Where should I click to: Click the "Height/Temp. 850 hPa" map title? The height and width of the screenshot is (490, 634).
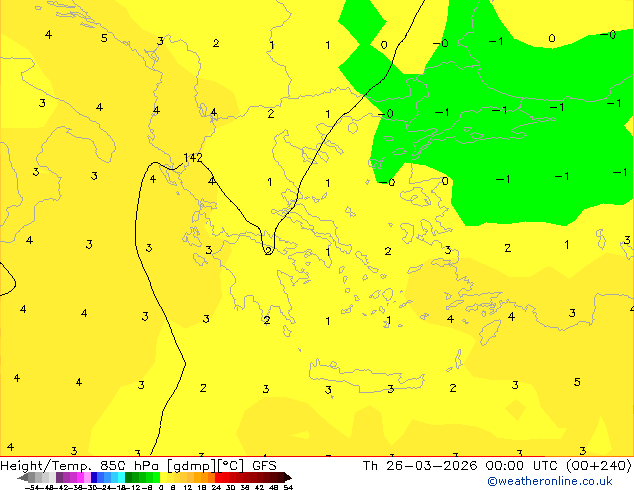point(80,466)
